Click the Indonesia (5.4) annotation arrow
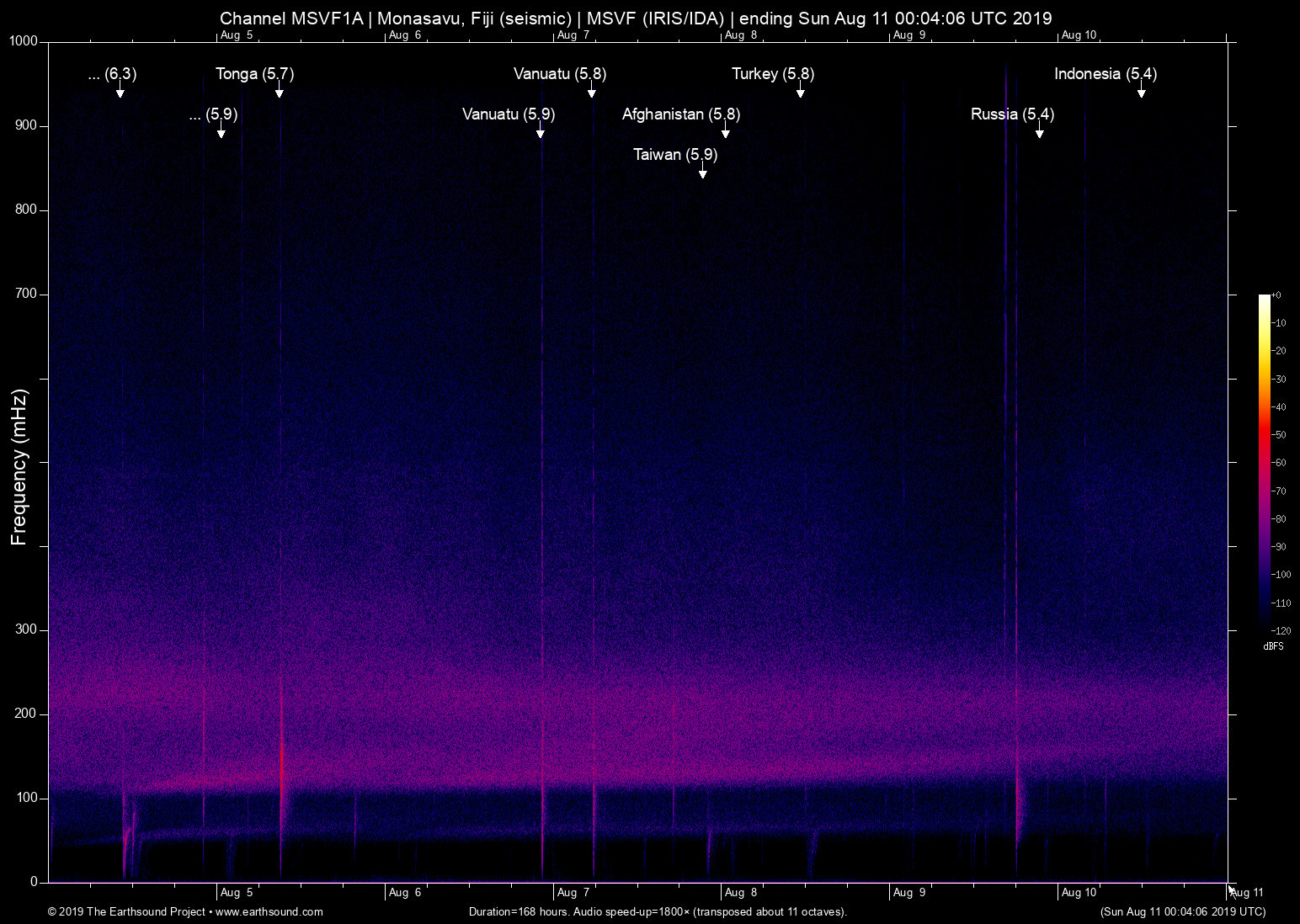 [x=1143, y=93]
